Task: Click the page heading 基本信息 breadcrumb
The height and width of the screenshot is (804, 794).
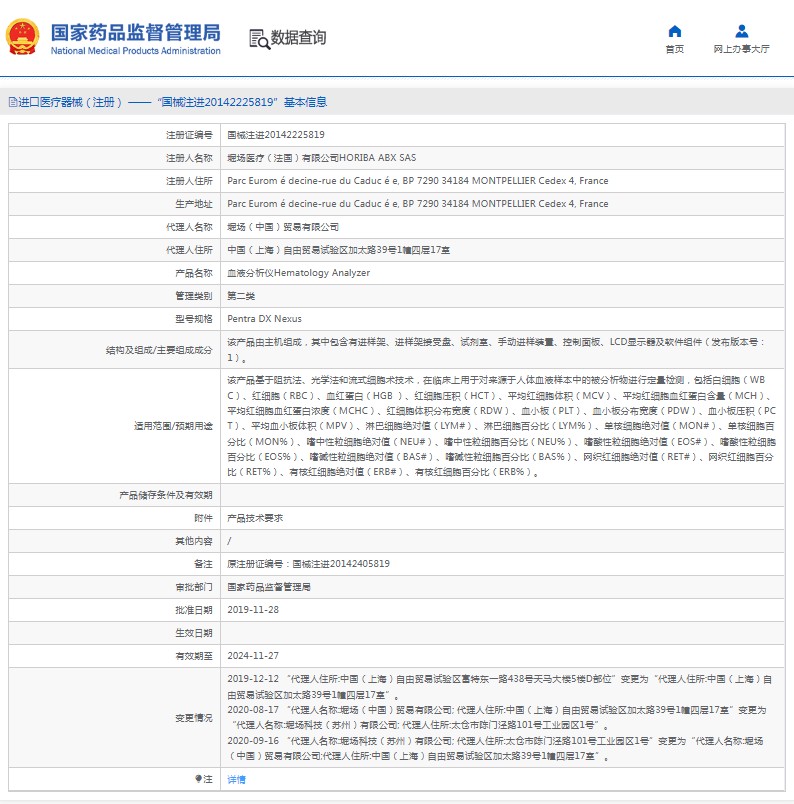Action: (305, 102)
